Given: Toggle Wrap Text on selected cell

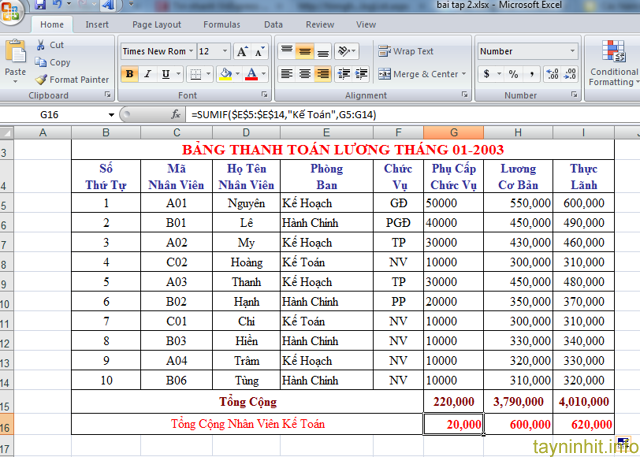Looking at the screenshot, I should tap(406, 51).
